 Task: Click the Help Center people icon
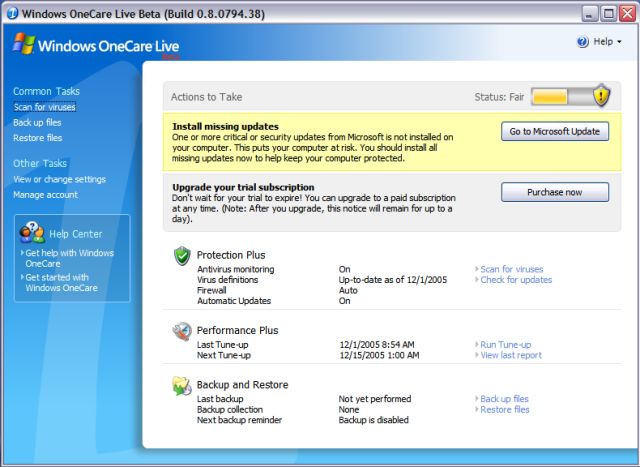[32, 233]
